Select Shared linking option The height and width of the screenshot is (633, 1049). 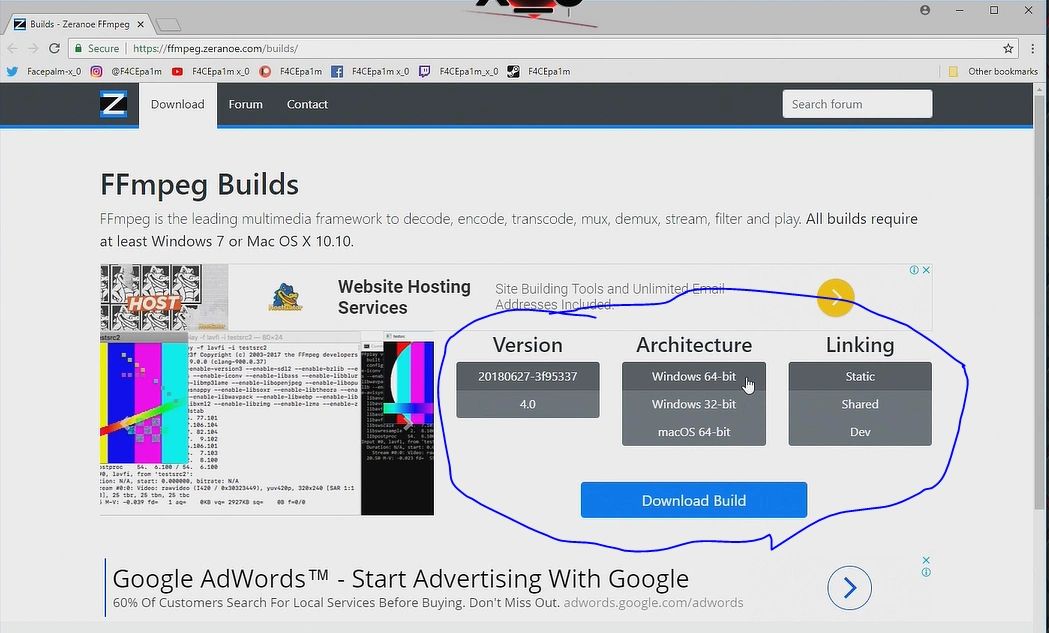(x=860, y=404)
